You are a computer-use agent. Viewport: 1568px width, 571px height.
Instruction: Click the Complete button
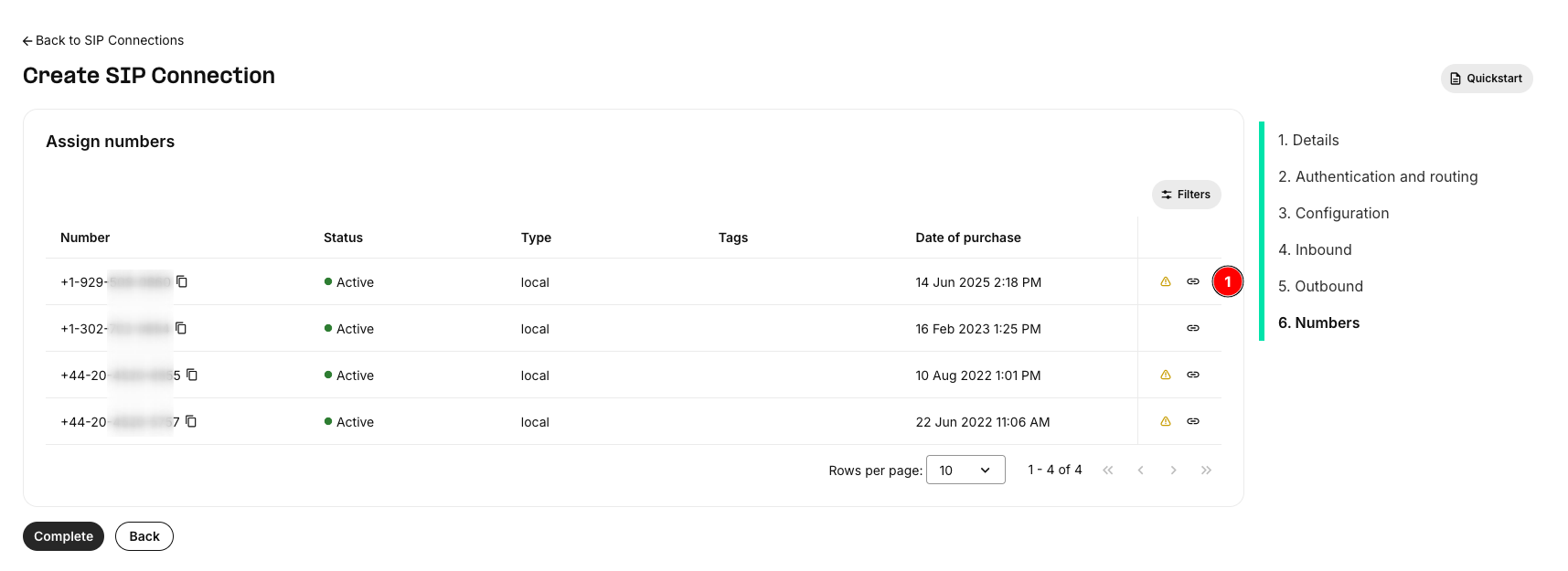coord(63,536)
